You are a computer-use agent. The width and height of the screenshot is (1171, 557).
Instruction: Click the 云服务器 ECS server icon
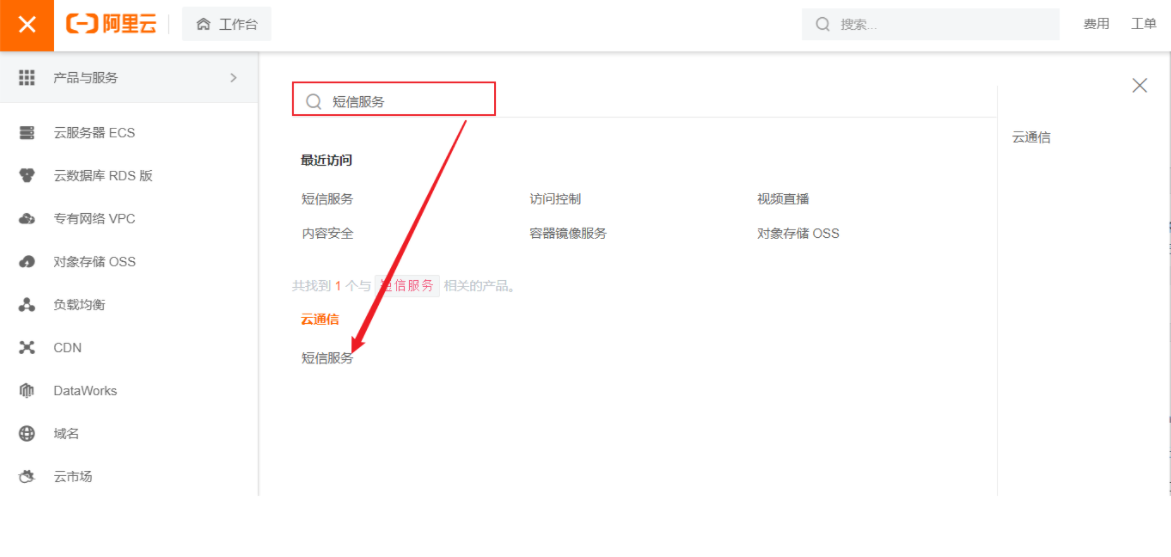pyautogui.click(x=27, y=133)
